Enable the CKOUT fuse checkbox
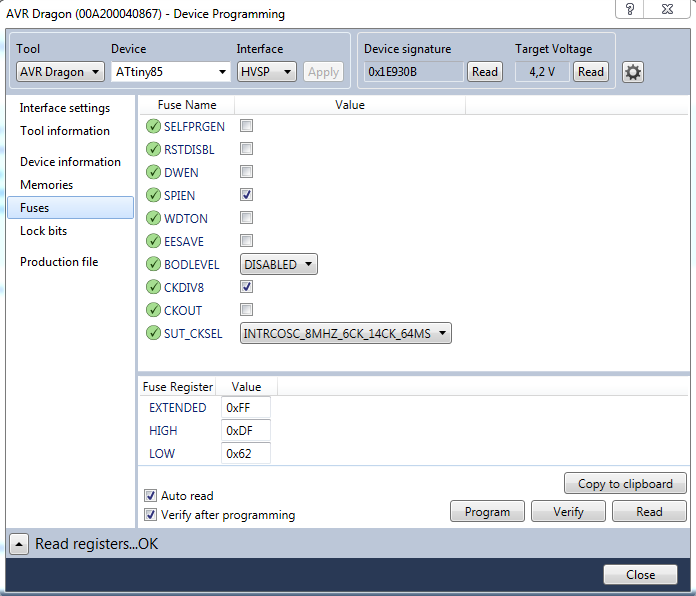 pyautogui.click(x=246, y=310)
